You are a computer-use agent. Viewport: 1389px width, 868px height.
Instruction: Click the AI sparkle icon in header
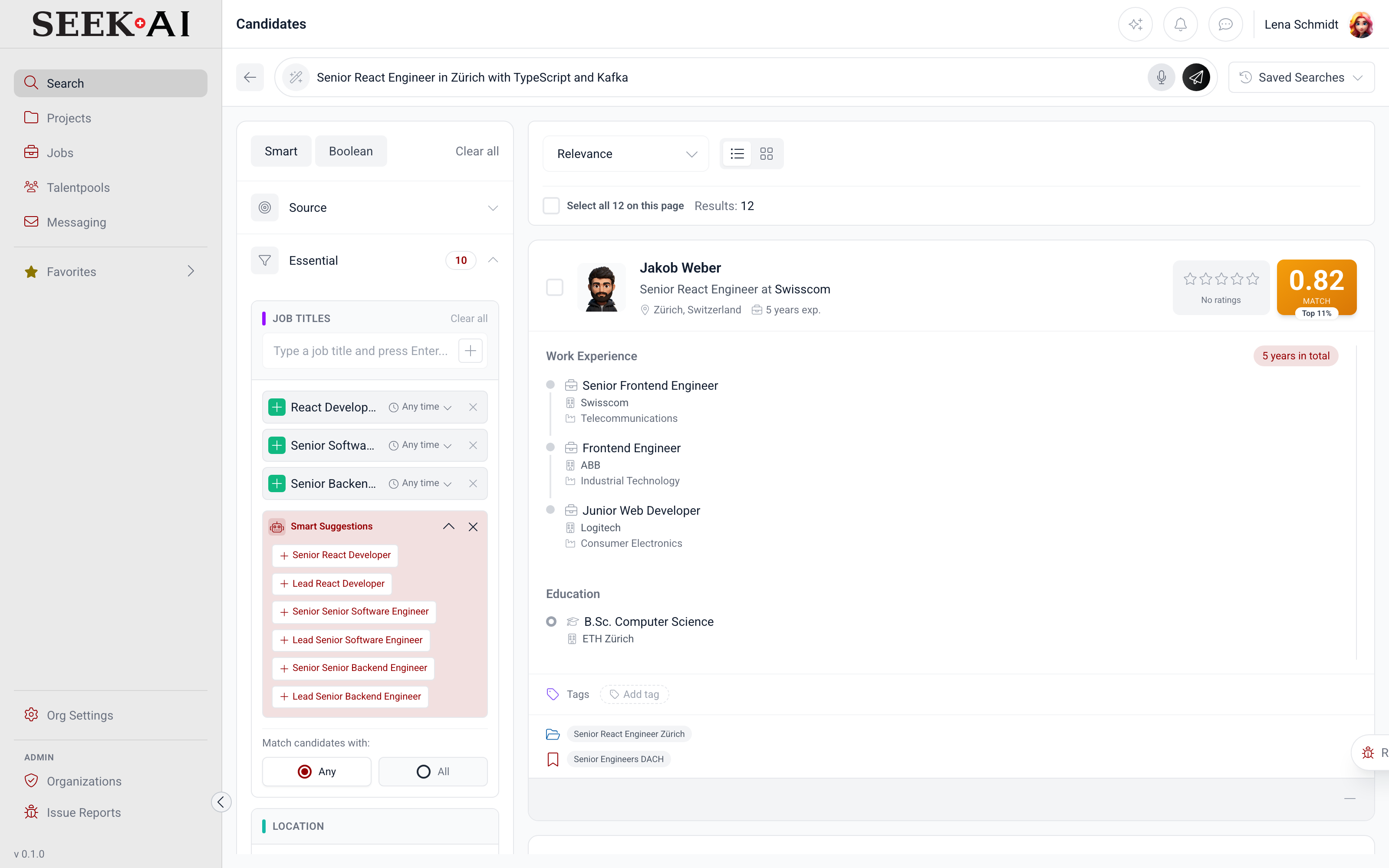pos(1135,24)
